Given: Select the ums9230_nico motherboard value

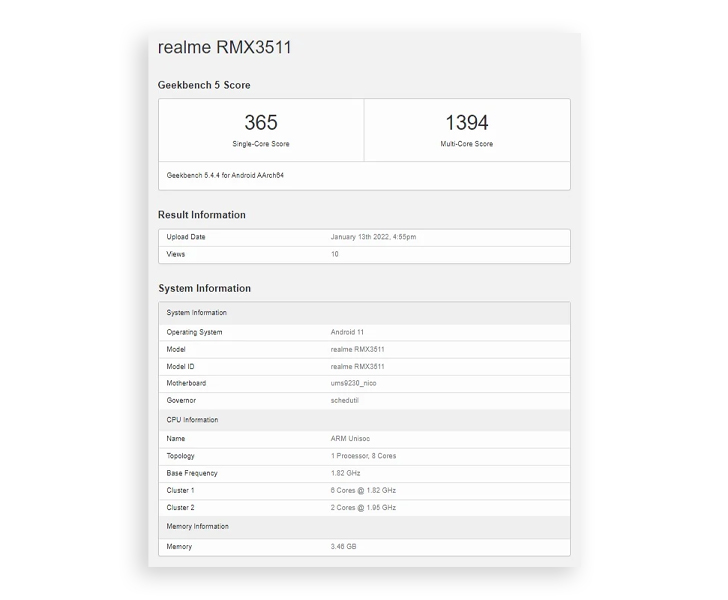Looking at the screenshot, I should coord(353,383).
